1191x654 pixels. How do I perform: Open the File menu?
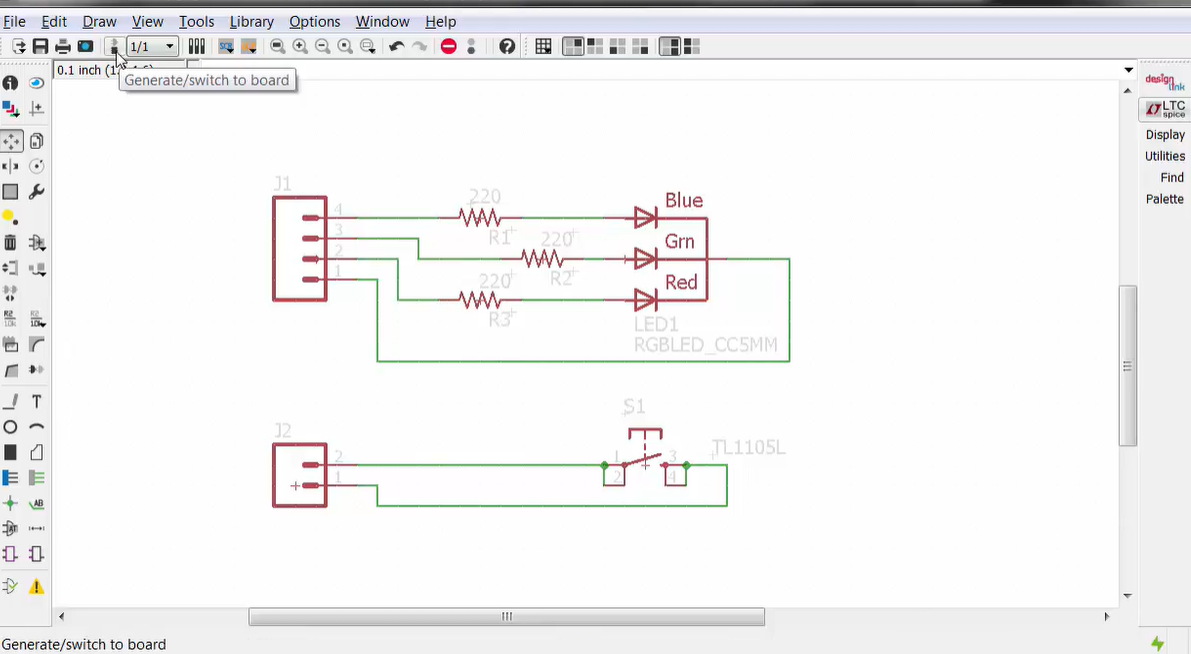[x=14, y=21]
